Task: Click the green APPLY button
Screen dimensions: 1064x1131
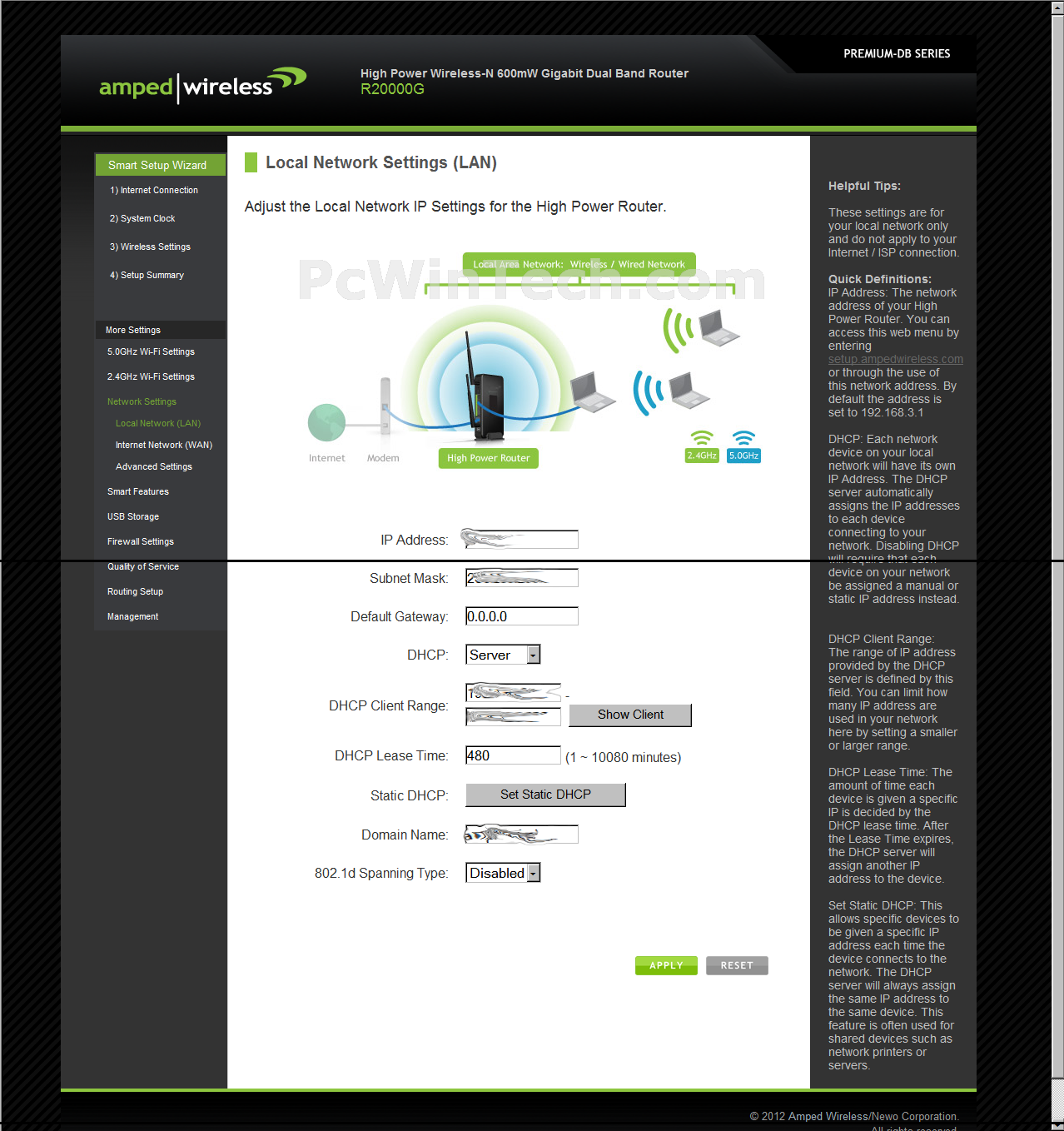Action: pos(666,965)
